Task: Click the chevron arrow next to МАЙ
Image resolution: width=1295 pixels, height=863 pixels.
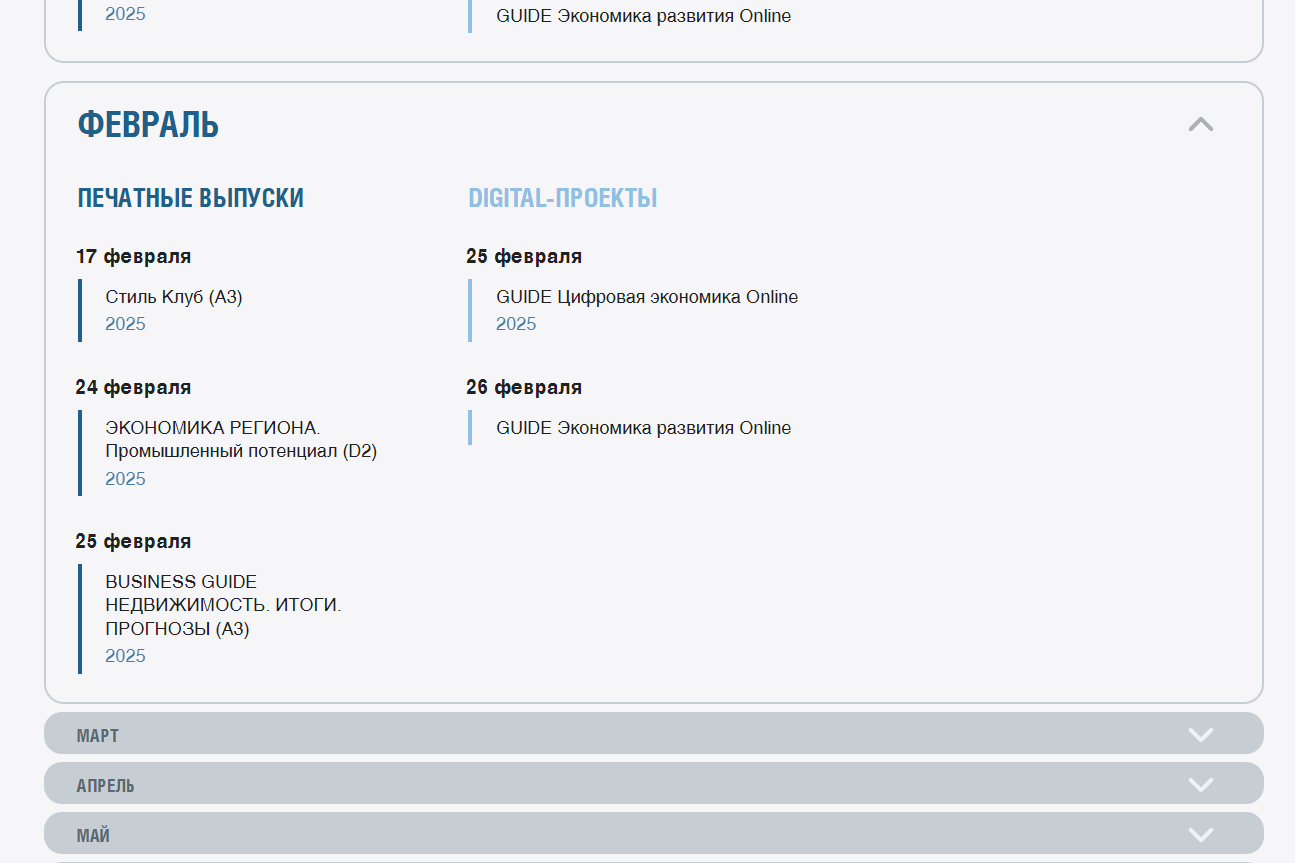Action: [1199, 833]
